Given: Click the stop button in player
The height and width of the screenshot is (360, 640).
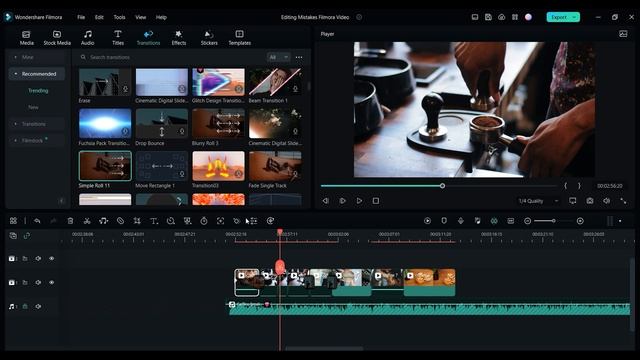Looking at the screenshot, I should (x=376, y=201).
